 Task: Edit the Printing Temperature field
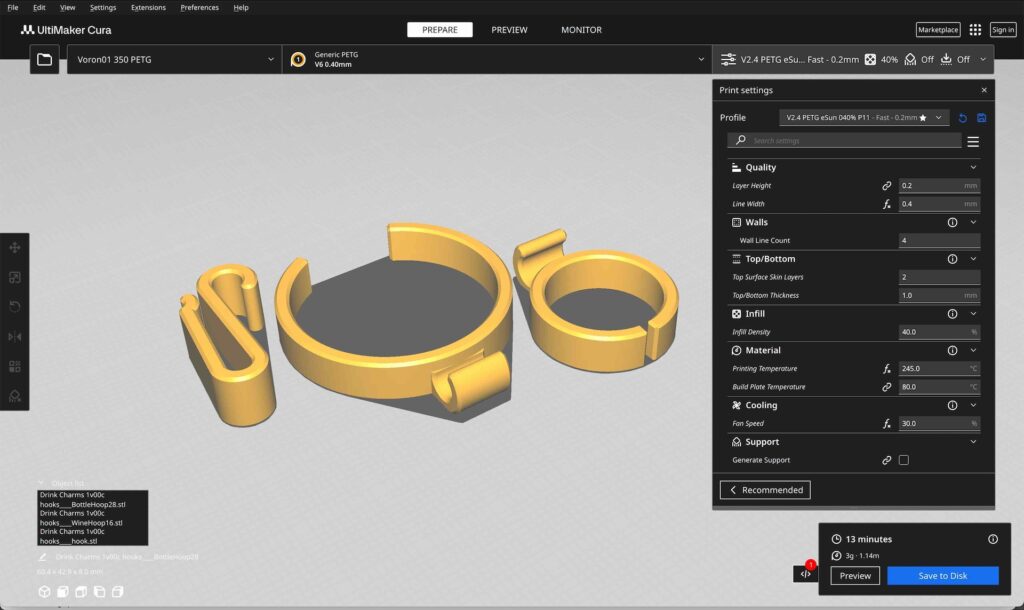click(939, 368)
